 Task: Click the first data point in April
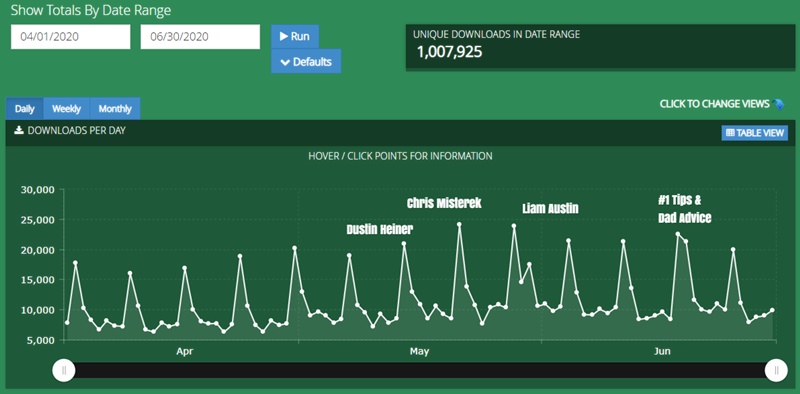[x=67, y=323]
